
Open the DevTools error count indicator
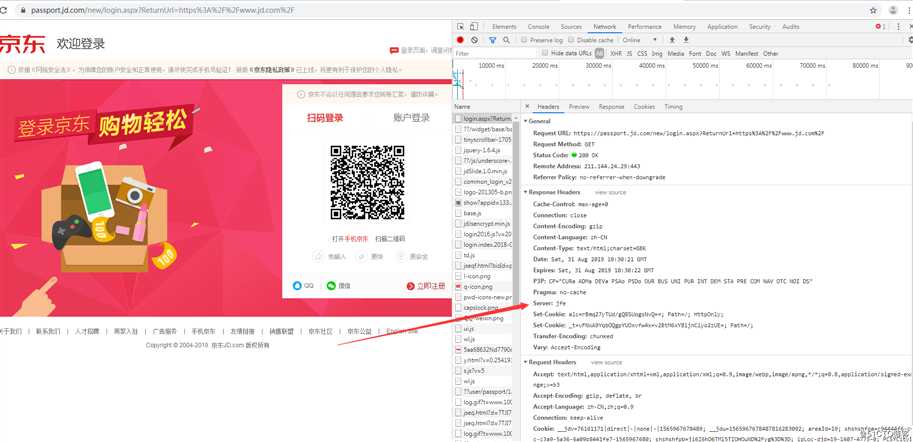click(x=880, y=27)
